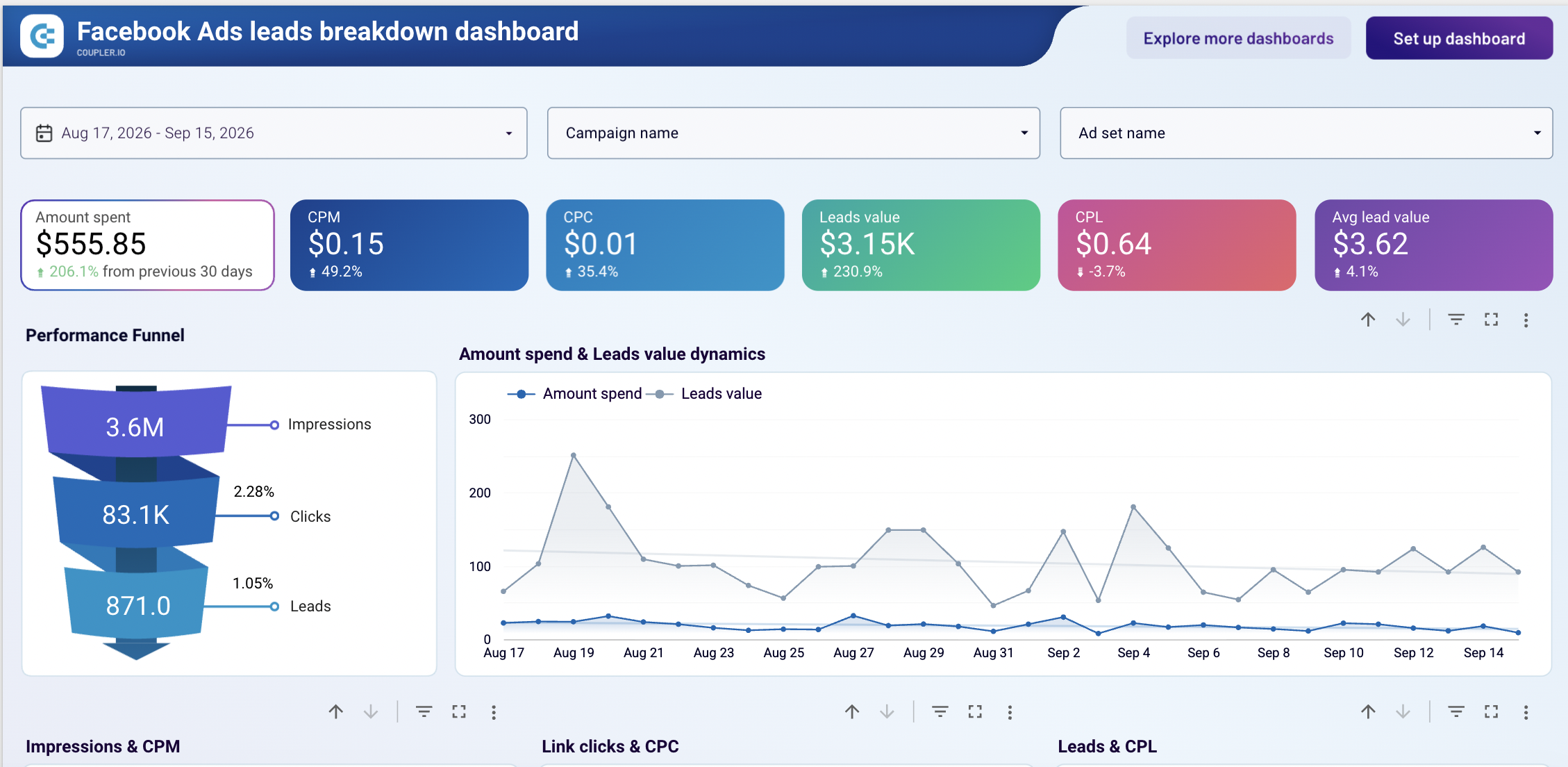
Task: Open three-dot menu above Impressions & CPM
Action: tap(494, 712)
